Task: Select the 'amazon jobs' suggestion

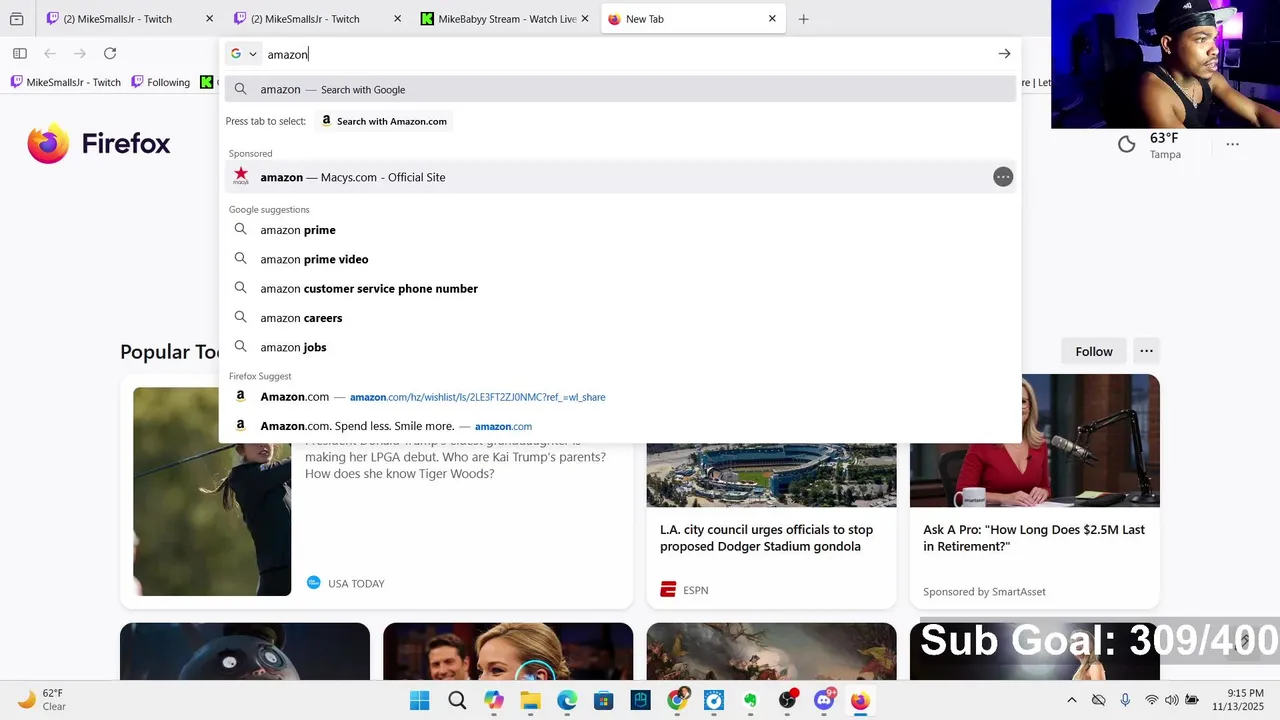Action: (x=620, y=347)
